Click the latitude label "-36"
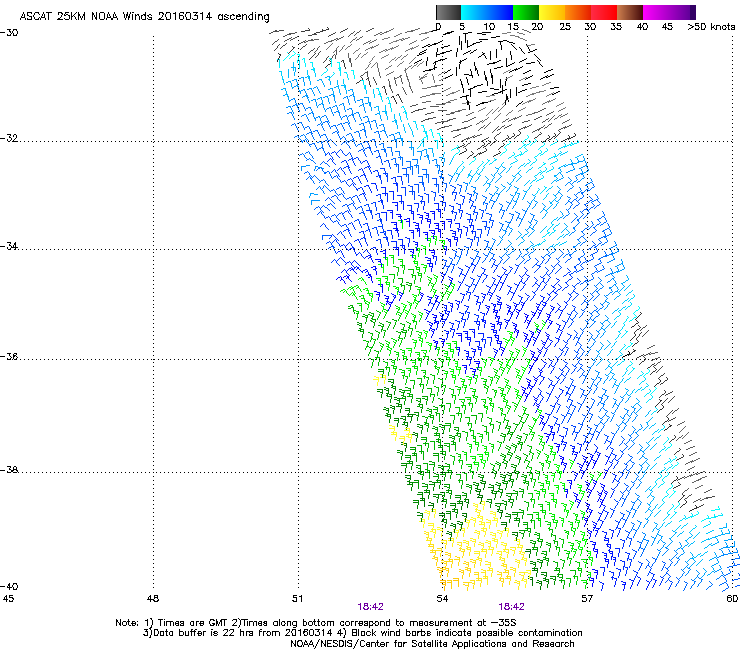Screen dimensions: 740x650 tap(9, 356)
